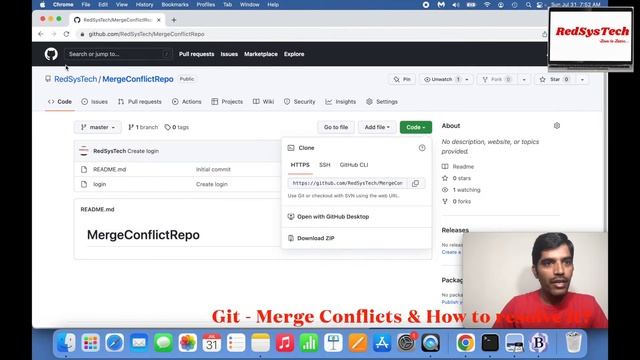Expand the Fork dropdown arrow

tap(524, 79)
